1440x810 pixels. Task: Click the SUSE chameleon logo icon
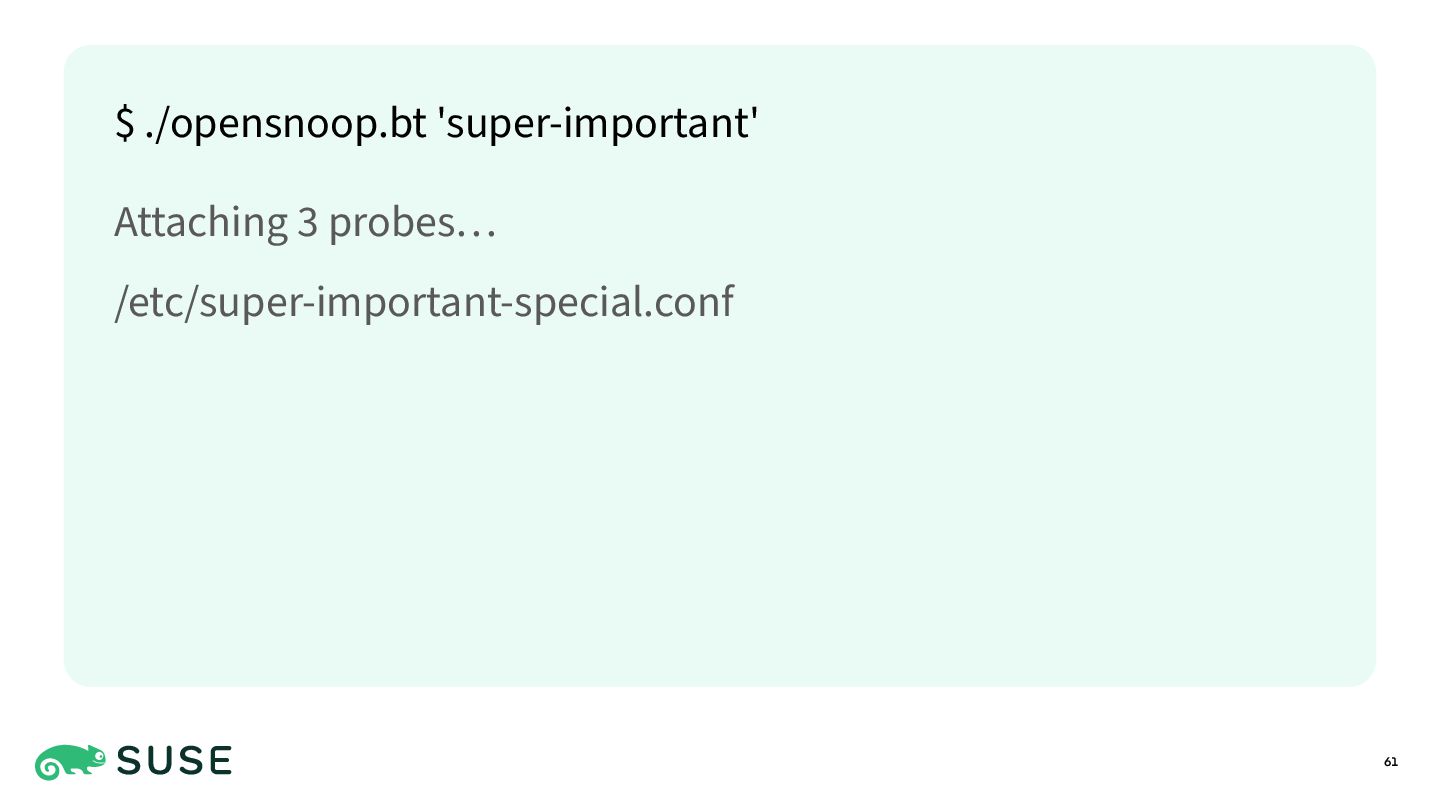coord(70,762)
